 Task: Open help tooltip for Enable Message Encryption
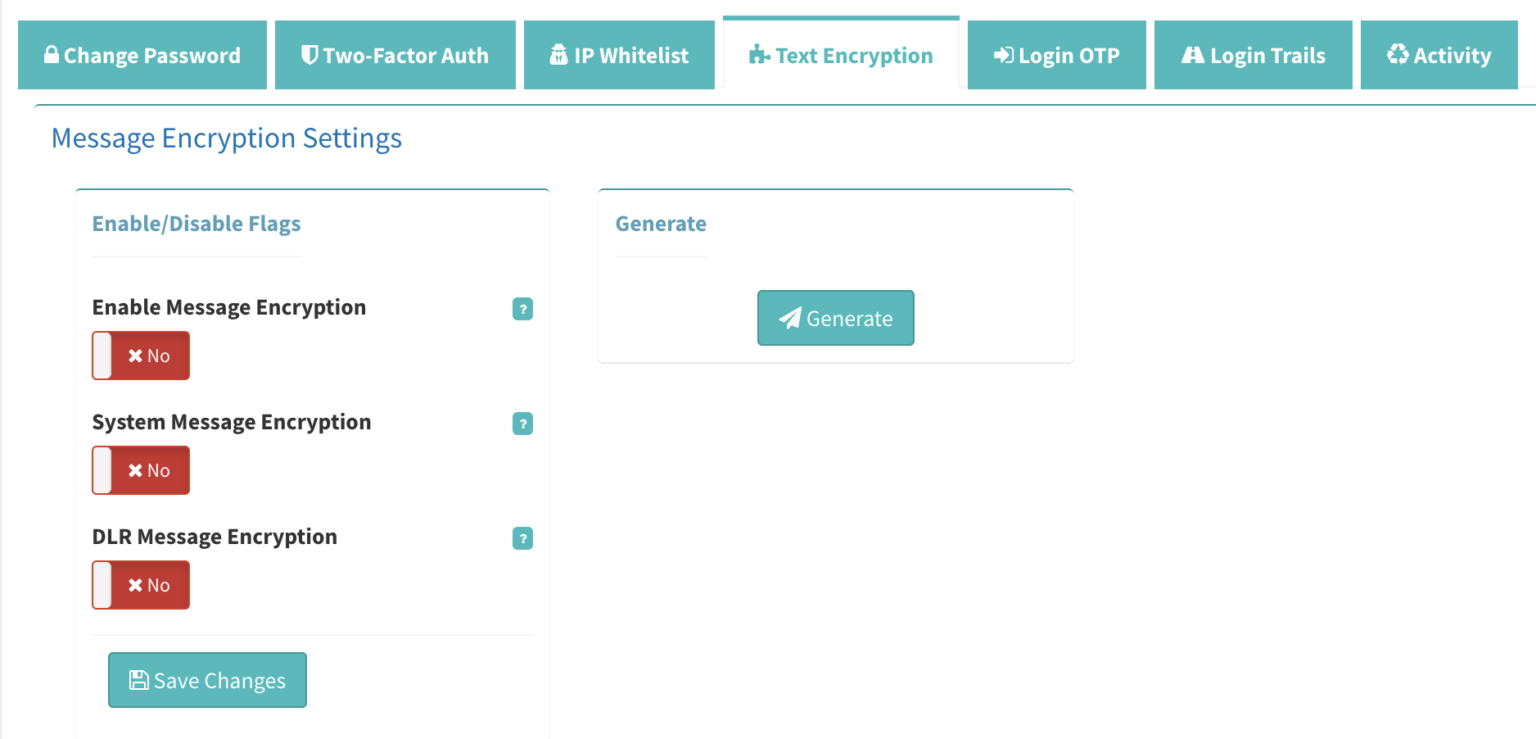coord(522,309)
